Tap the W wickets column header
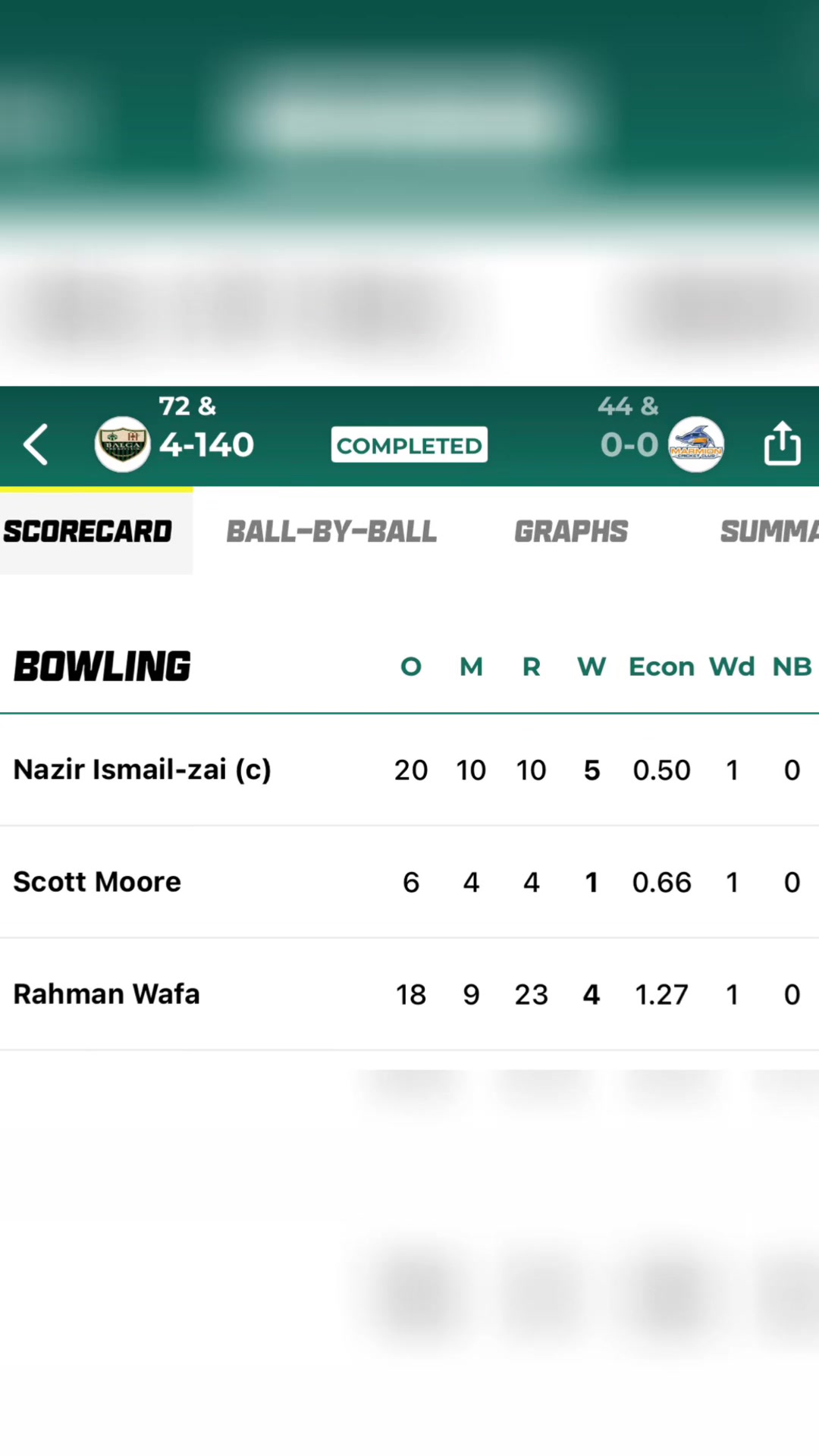Screen dimensions: 819x1456 point(591,667)
